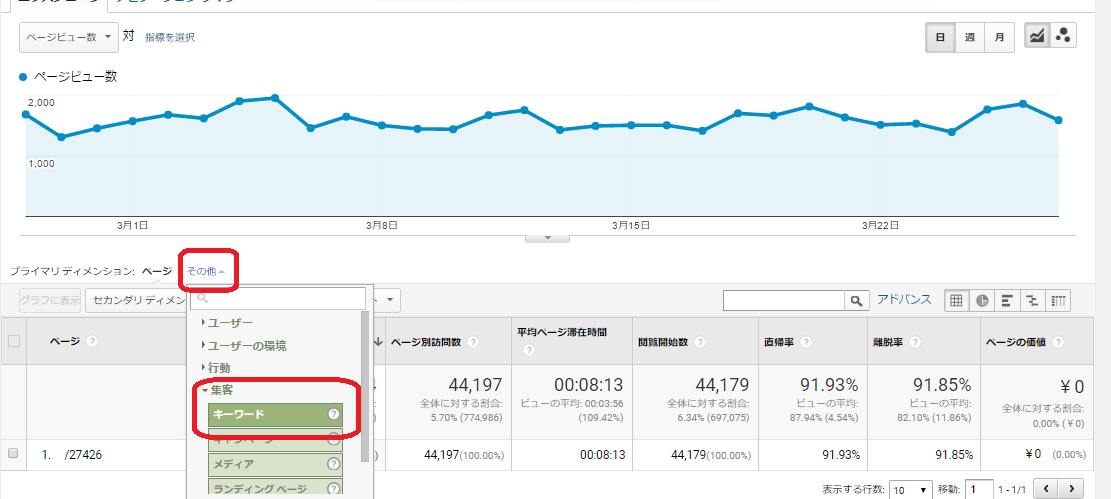1111x499 pixels.
Task: Click the 指標を選択 link
Action: coord(170,37)
